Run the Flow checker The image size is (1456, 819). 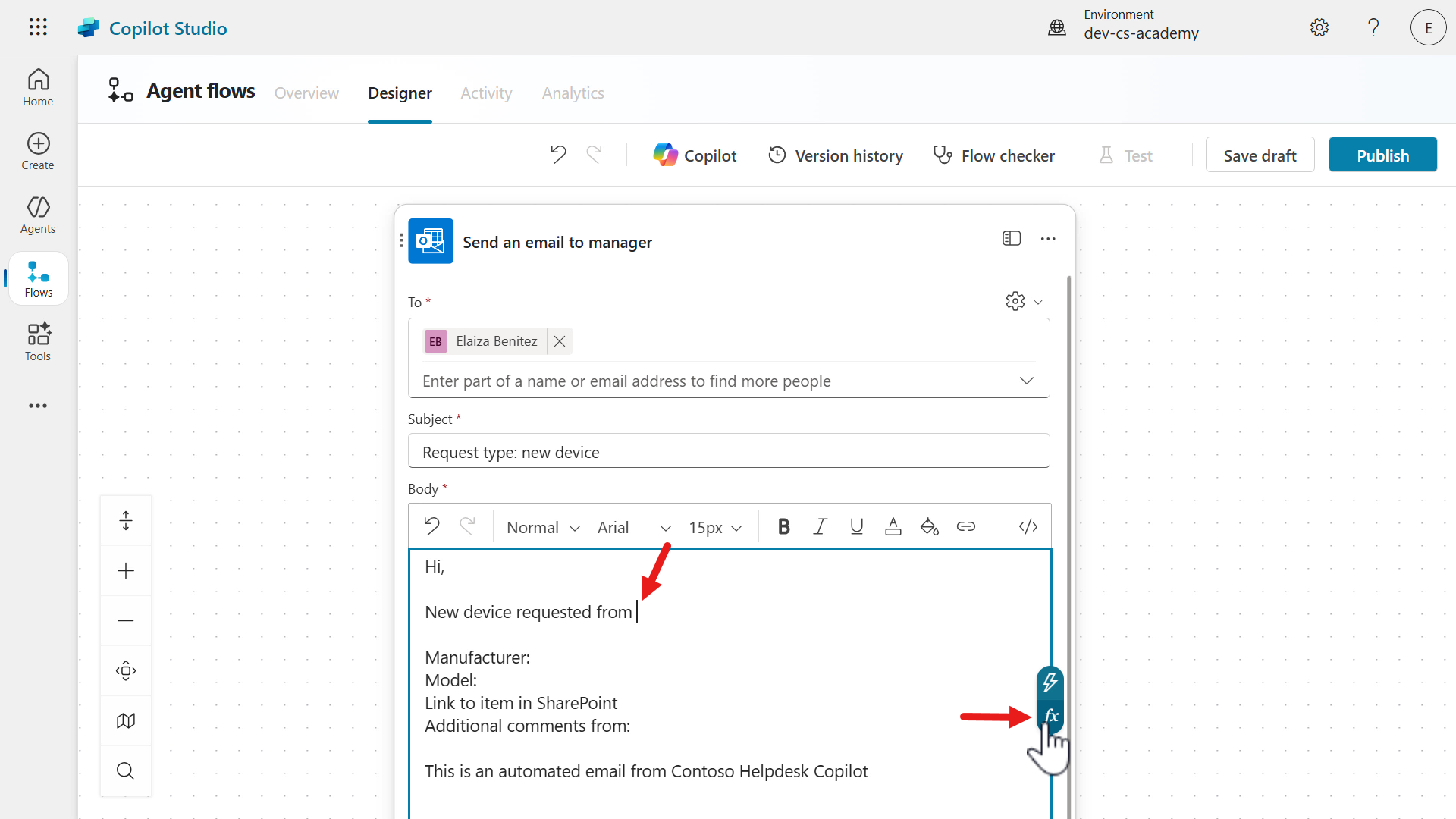tap(994, 155)
